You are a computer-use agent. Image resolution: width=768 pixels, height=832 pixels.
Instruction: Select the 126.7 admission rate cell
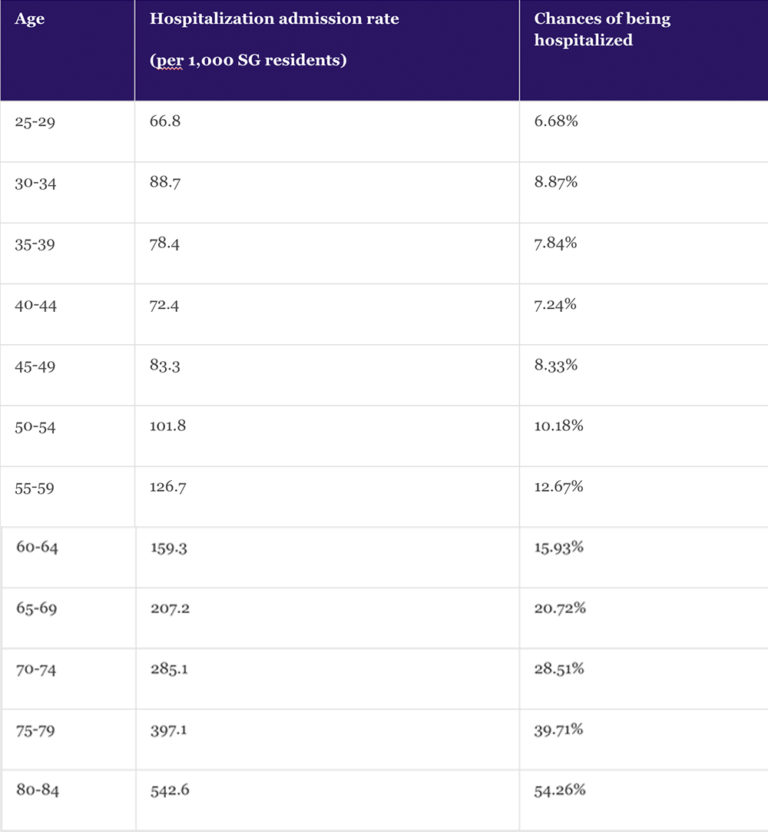coord(168,488)
